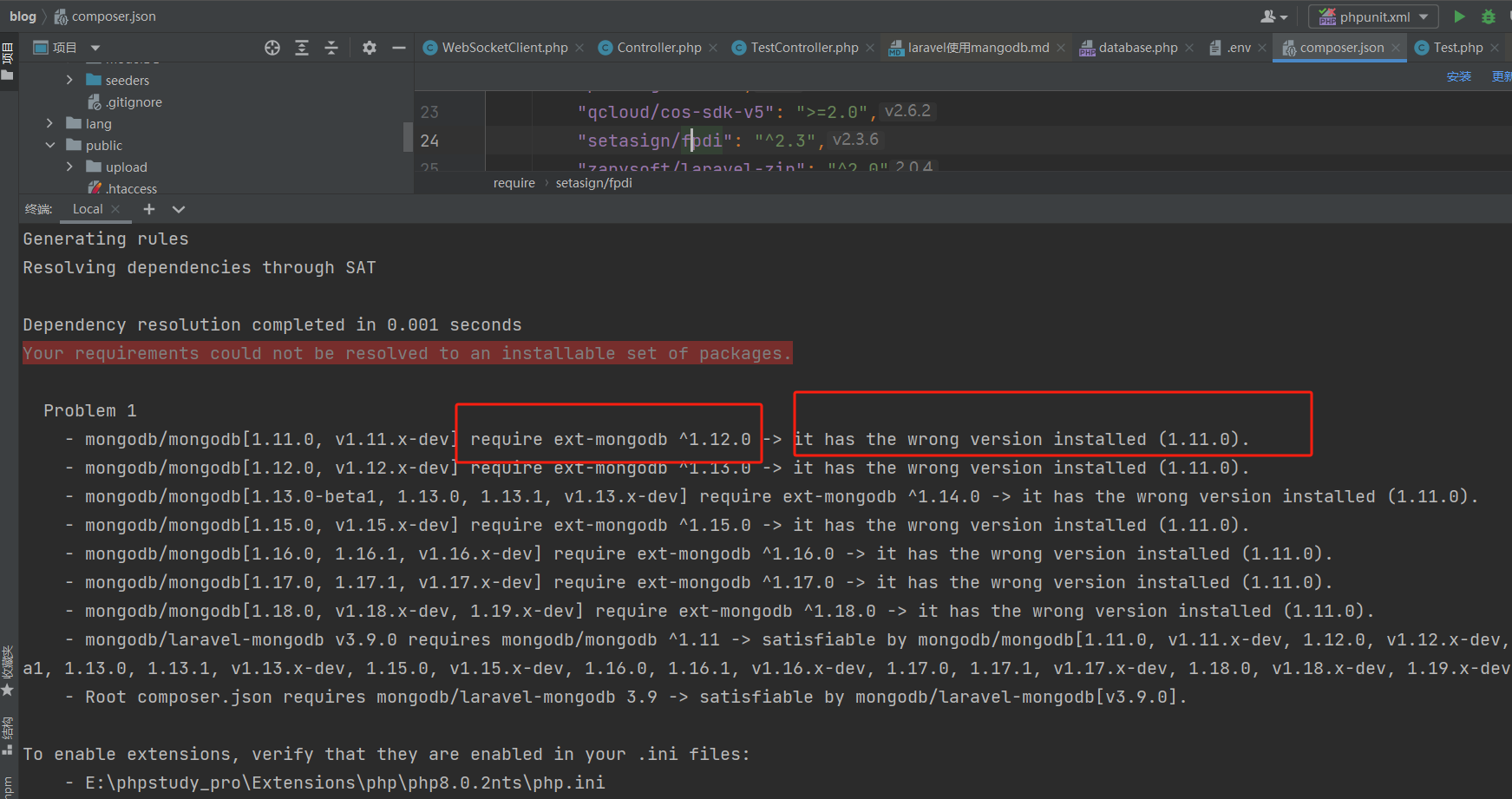Expand the upload folder
The height and width of the screenshot is (799, 1512).
point(69,167)
